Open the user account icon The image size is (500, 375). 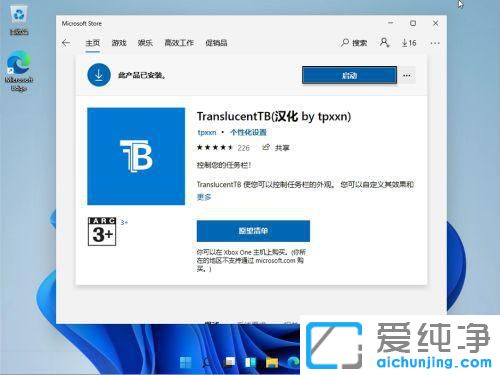tap(384, 43)
